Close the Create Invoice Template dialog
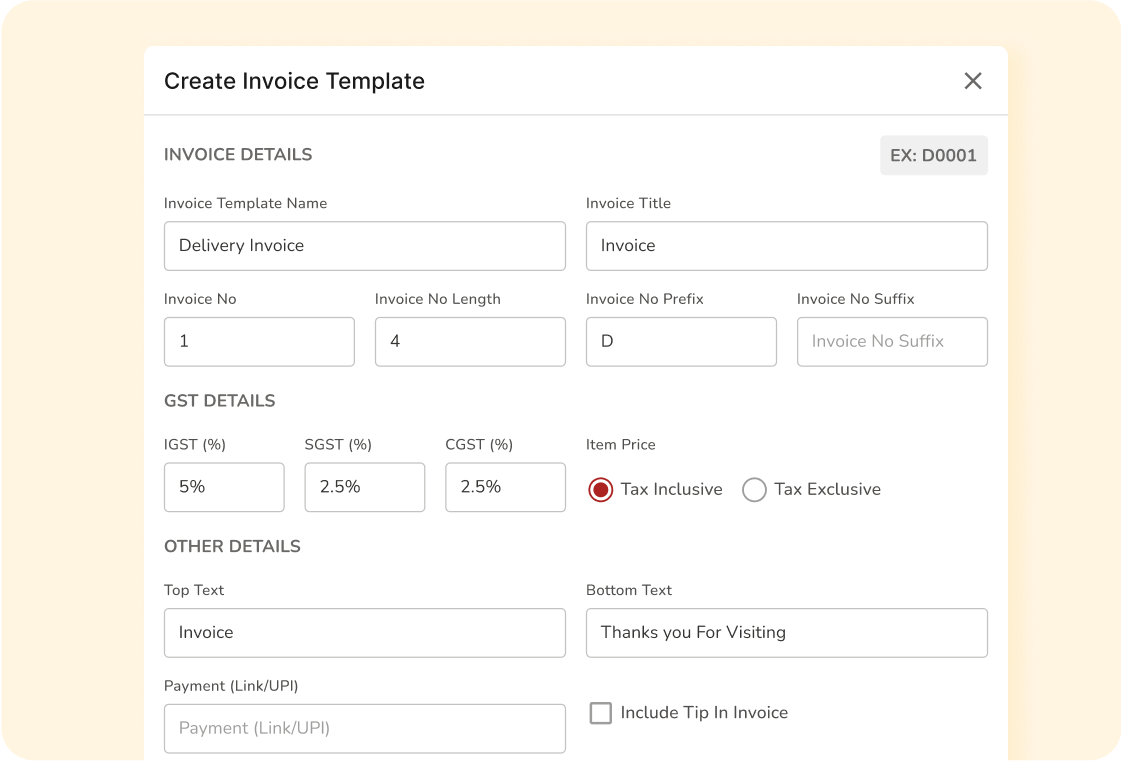The height and width of the screenshot is (761, 1121). [972, 81]
